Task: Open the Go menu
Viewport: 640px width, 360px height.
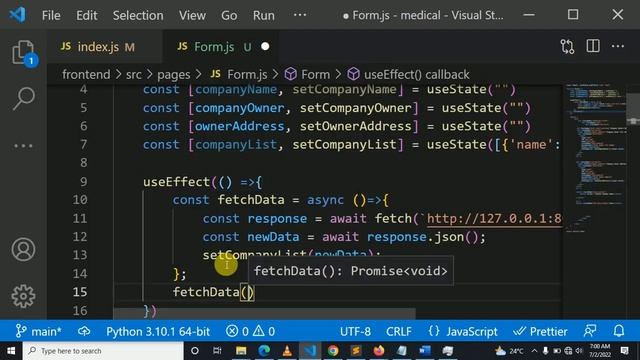Action: pyautogui.click(x=229, y=16)
